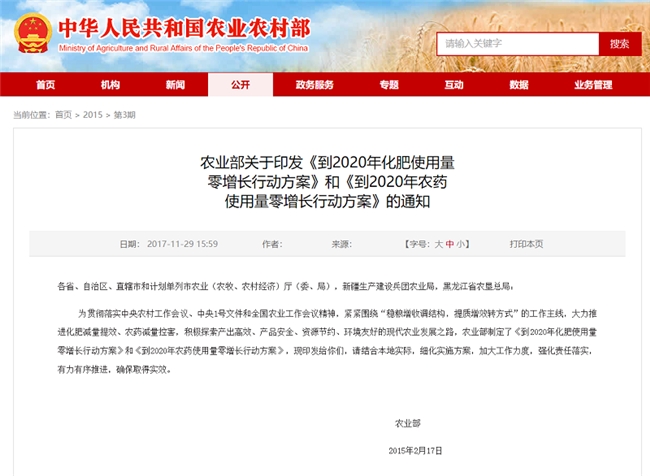The image size is (650, 476).
Task: Open the 互动 navigation menu item
Action: 454,85
